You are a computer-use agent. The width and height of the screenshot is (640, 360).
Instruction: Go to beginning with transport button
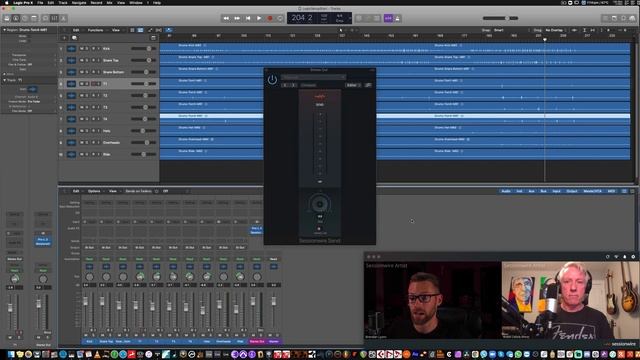point(248,18)
